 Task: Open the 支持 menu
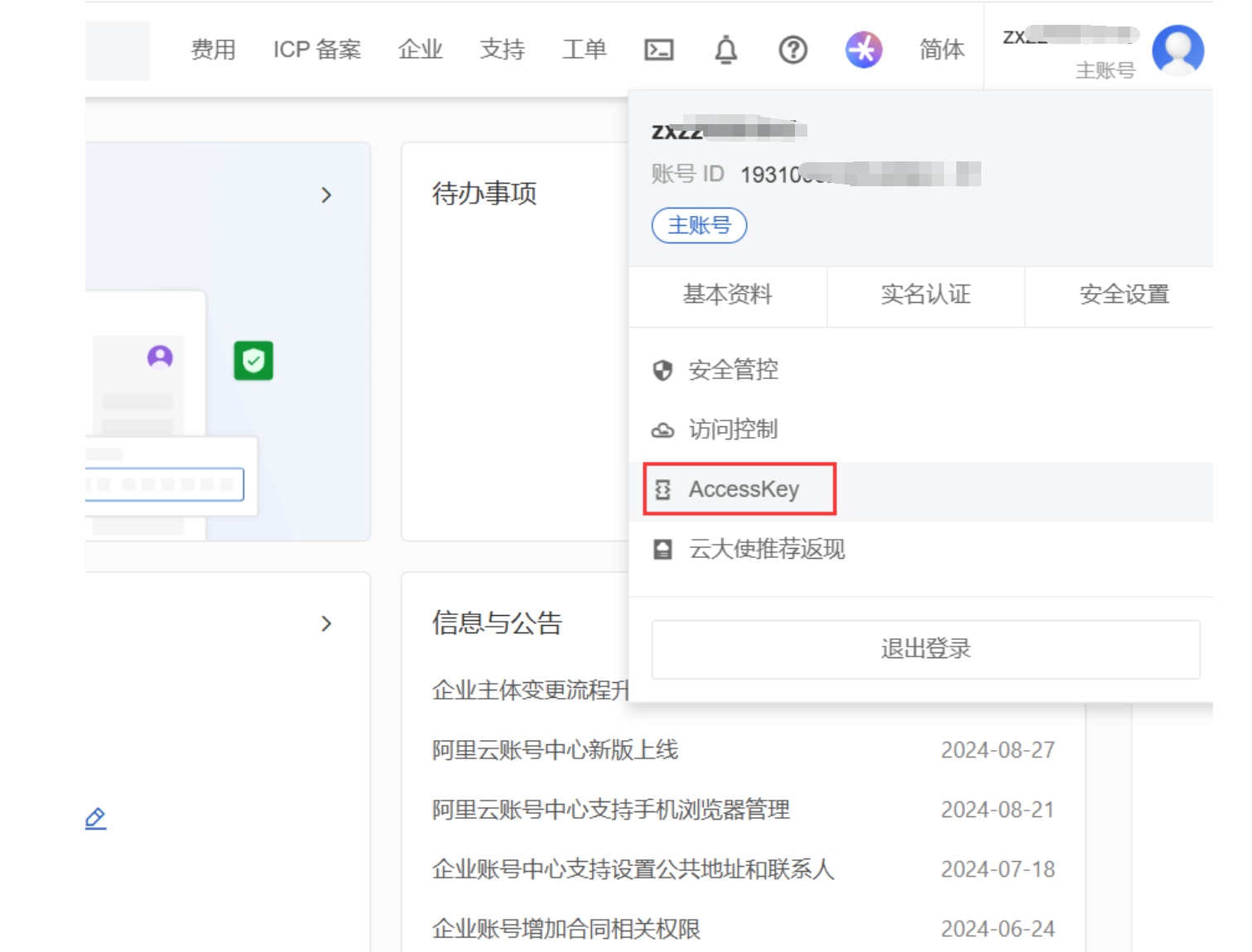[503, 50]
